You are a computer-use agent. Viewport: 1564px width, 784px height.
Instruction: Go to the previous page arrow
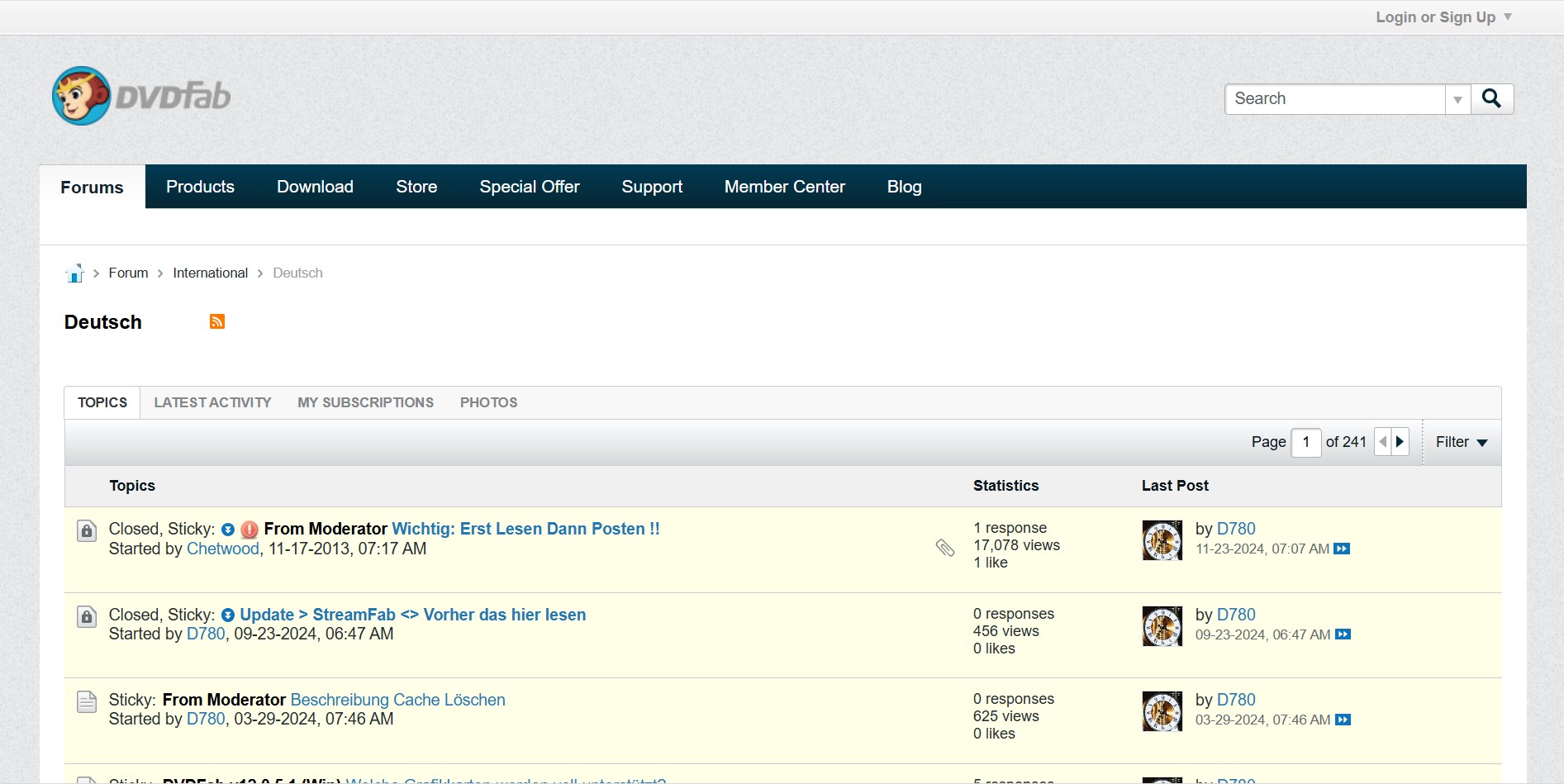click(1382, 442)
